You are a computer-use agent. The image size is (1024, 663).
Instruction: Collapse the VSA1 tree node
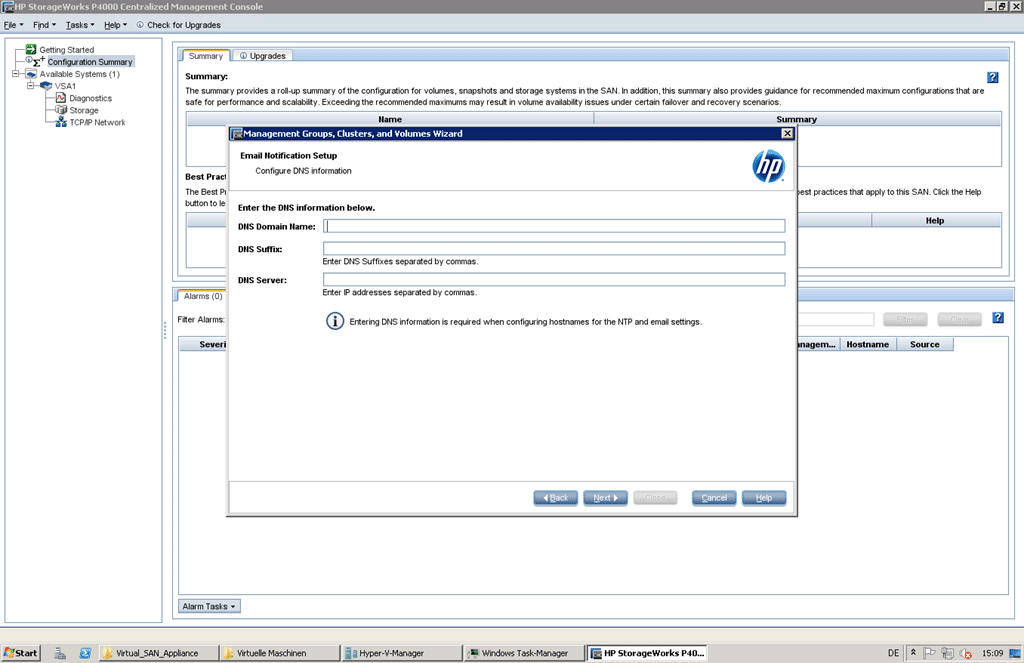tap(30, 86)
